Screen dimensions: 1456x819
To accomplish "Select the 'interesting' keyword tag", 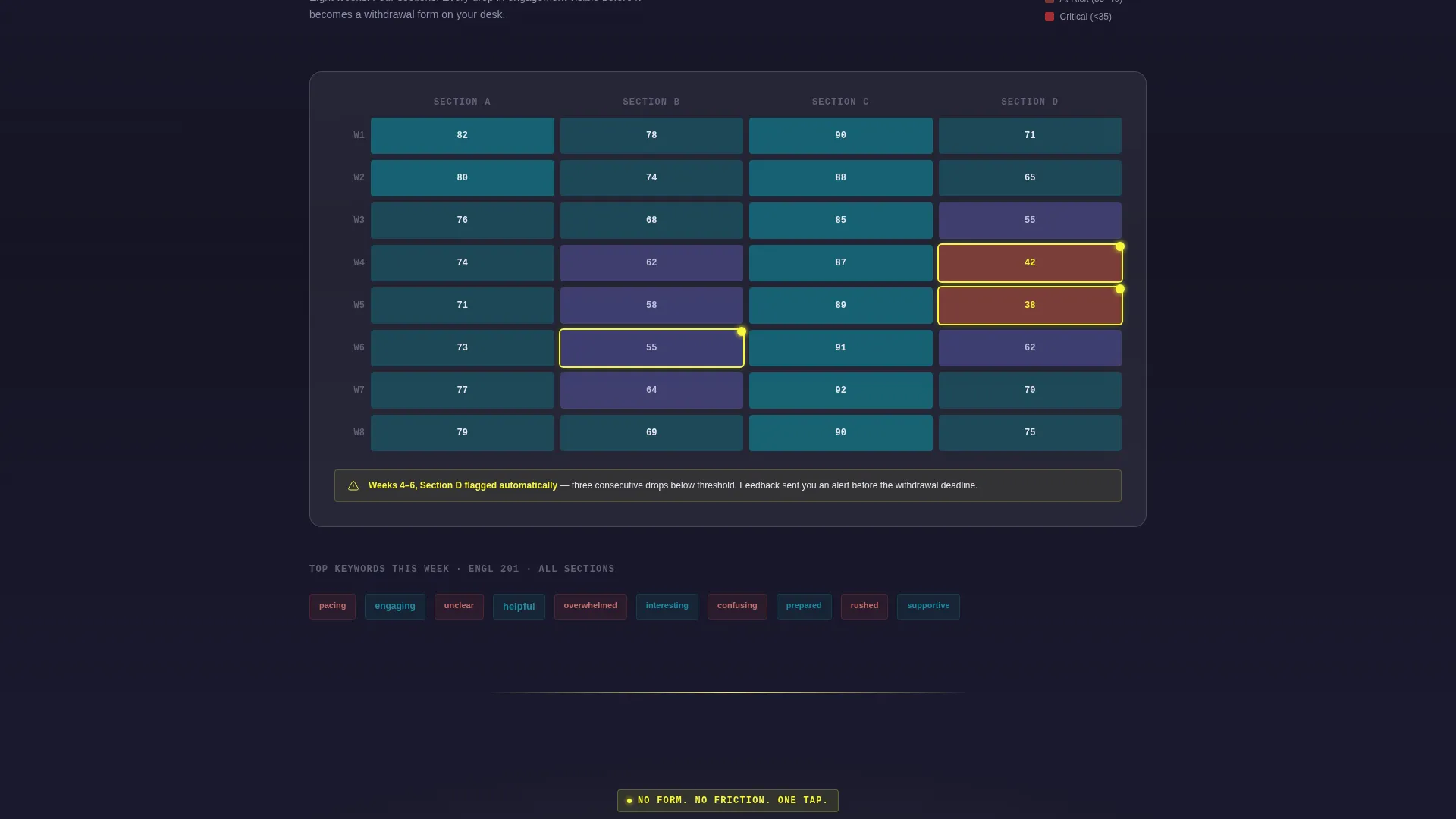I will (667, 607).
